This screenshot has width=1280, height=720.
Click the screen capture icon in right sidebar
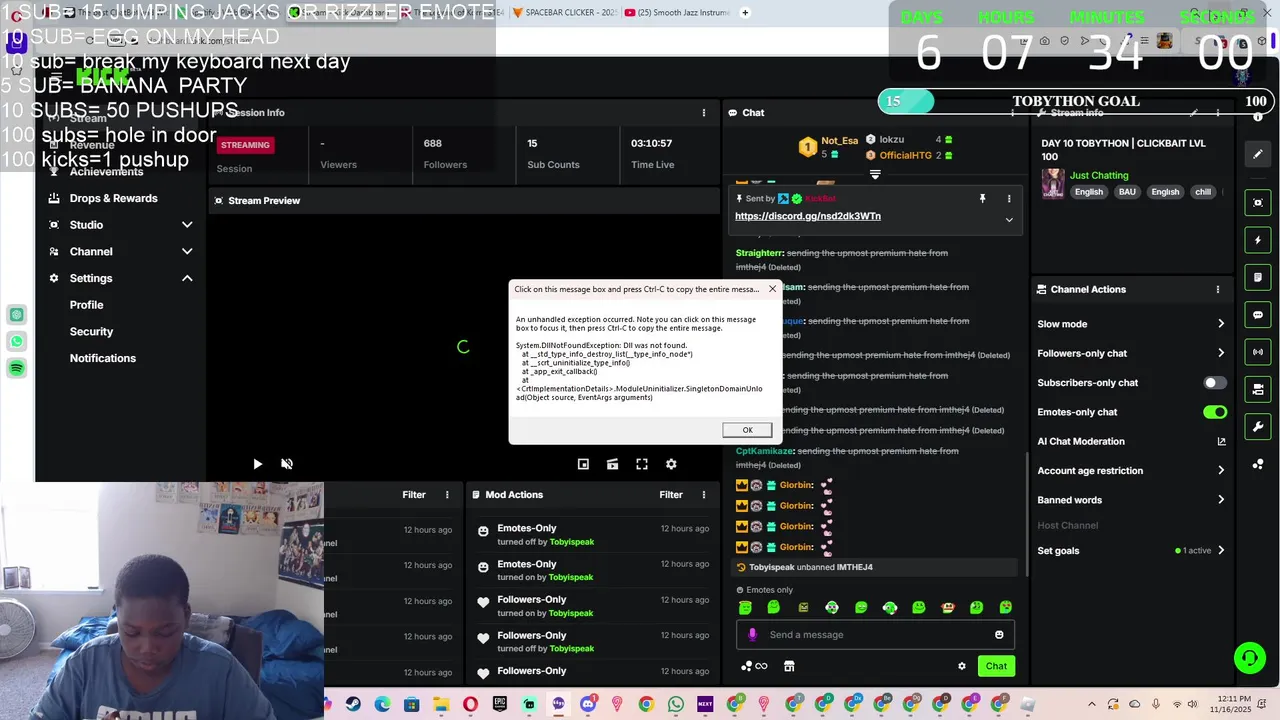(x=1258, y=203)
